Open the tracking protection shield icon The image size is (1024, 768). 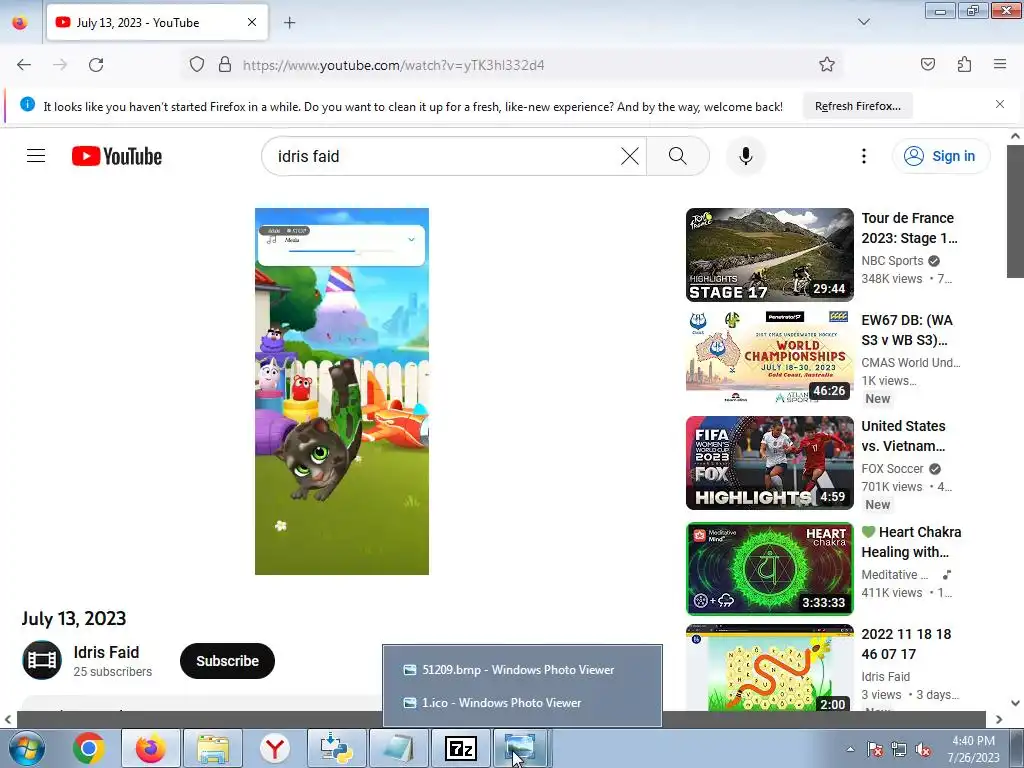coord(197,65)
